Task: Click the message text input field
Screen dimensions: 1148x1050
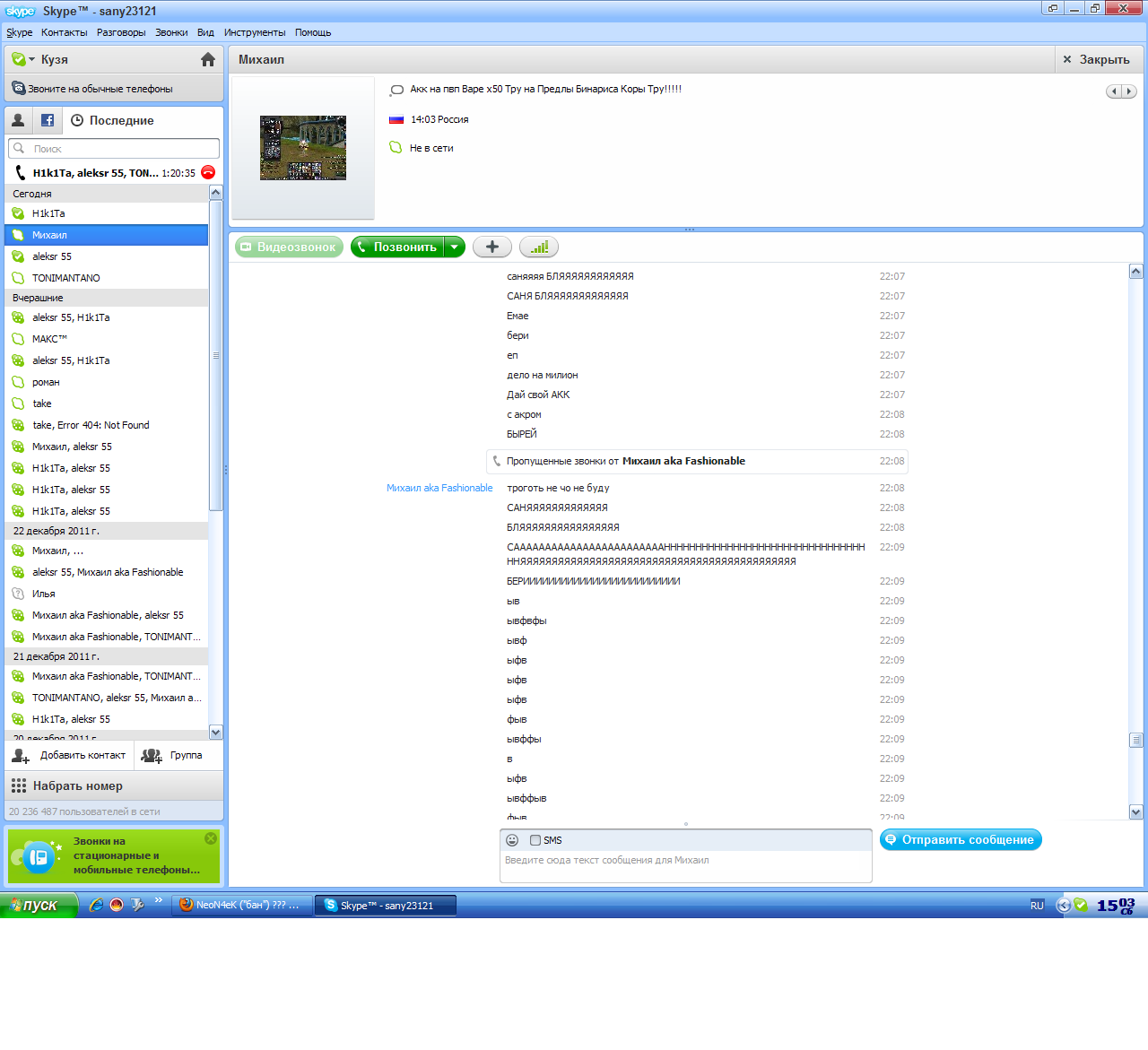Action: (x=685, y=866)
